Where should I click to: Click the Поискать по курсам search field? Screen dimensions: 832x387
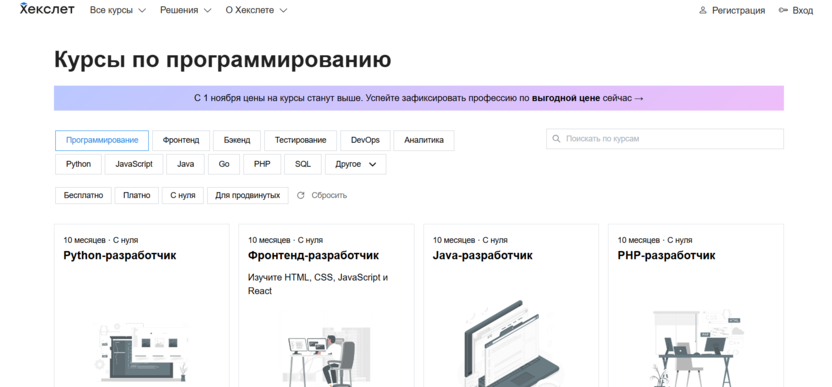tap(665, 139)
